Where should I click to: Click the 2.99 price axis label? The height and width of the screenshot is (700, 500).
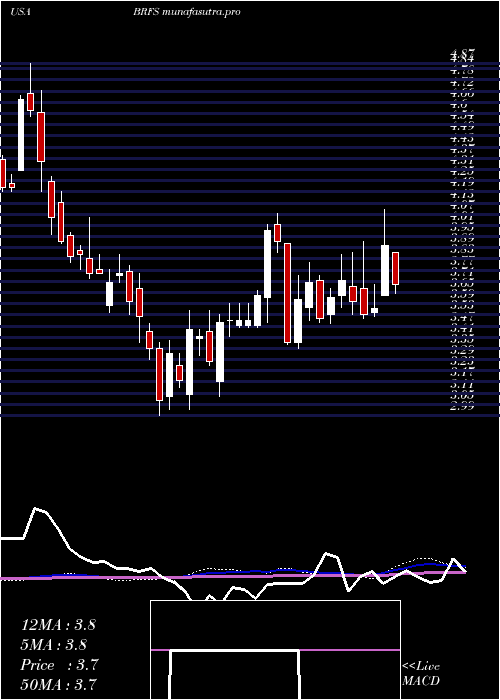pyautogui.click(x=462, y=406)
